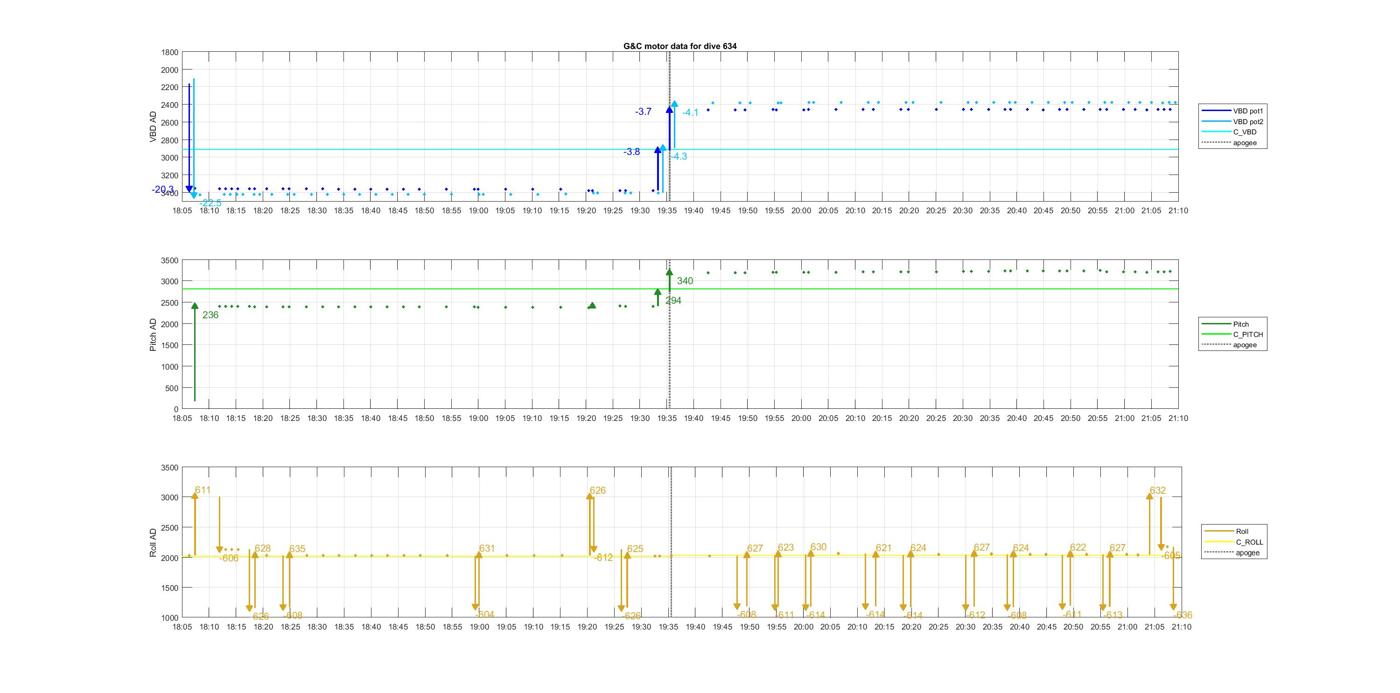This screenshot has width=1400, height=693.
Task: Click the "Roll AD" y-axis label
Action: 153,542
